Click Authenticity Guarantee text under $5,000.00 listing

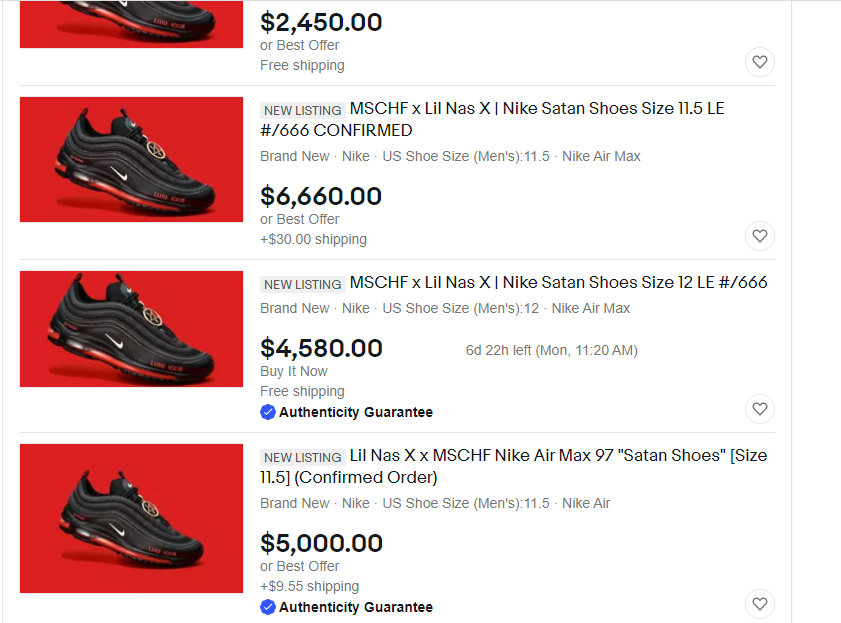click(356, 607)
